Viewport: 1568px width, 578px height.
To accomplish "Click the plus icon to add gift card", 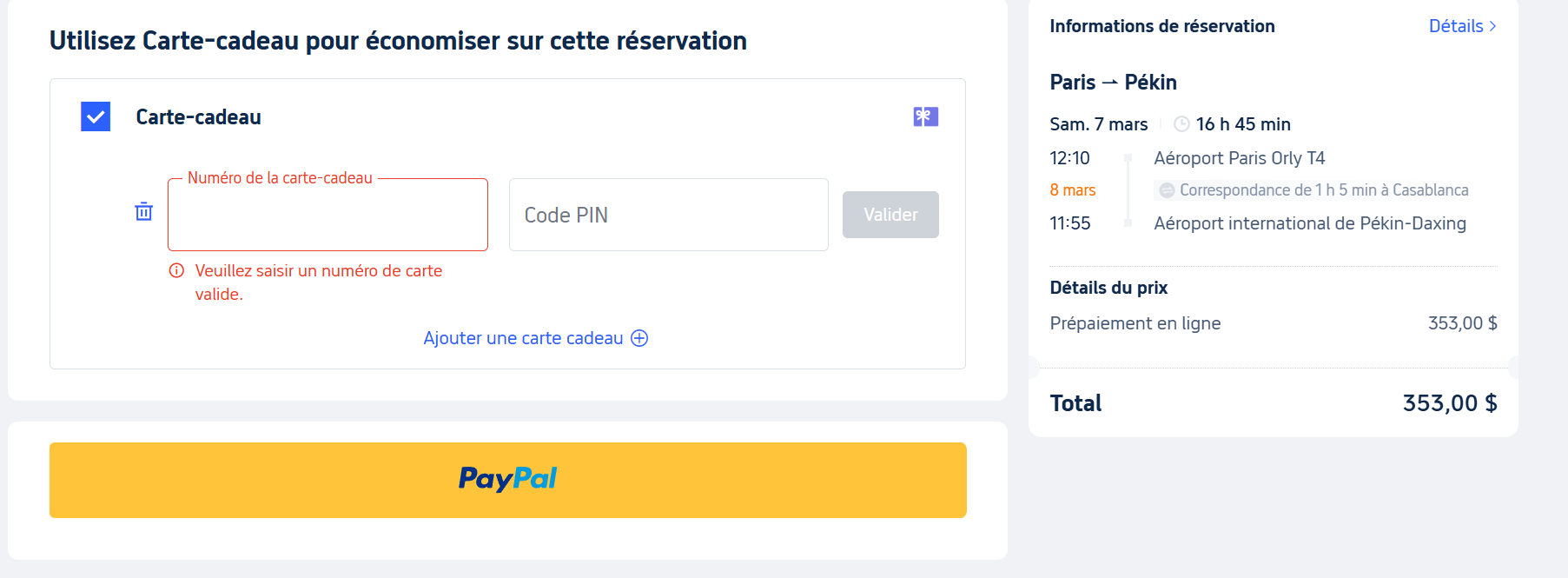I will coord(640,338).
